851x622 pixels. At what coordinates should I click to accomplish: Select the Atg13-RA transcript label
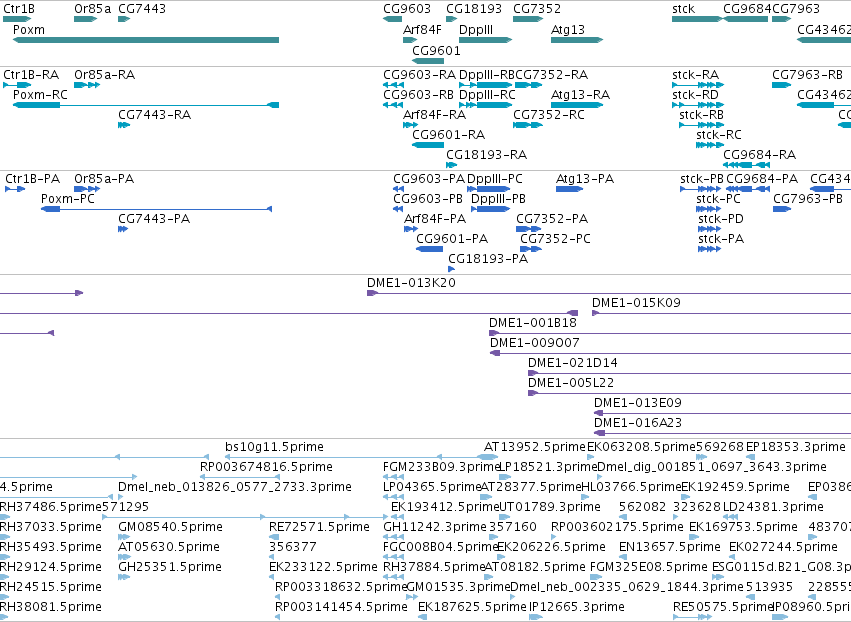click(x=580, y=95)
